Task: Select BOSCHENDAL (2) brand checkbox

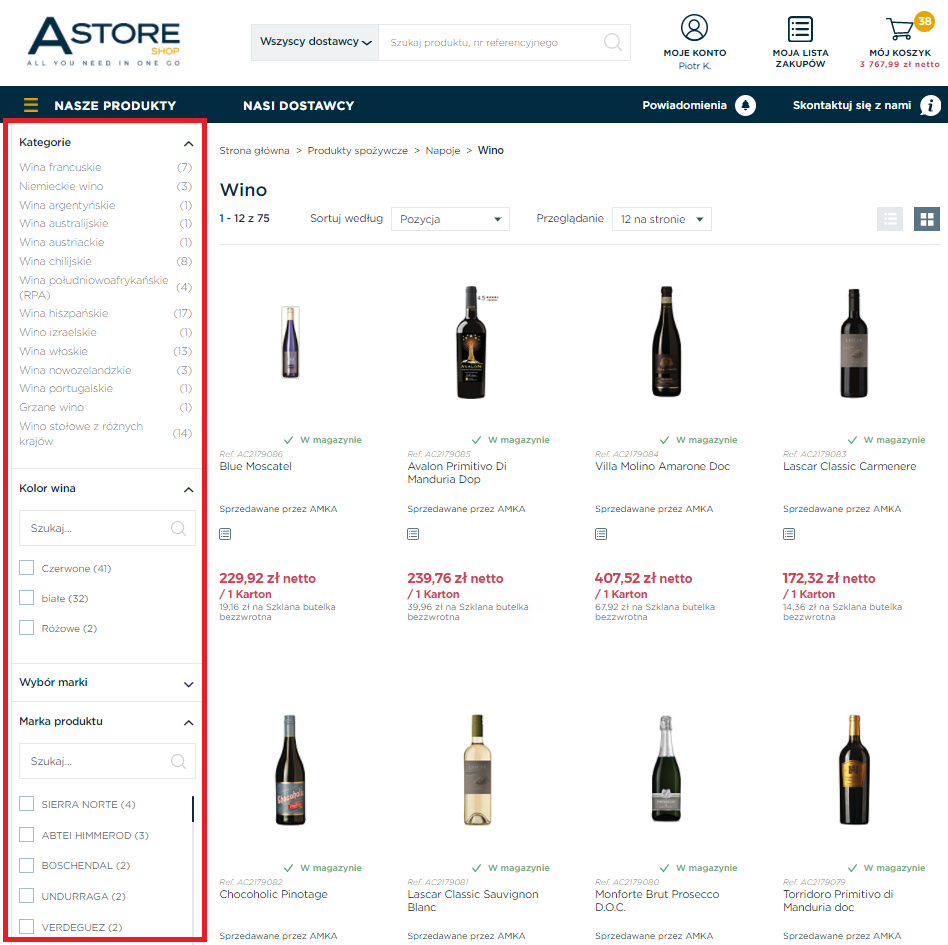Action: [x=27, y=865]
